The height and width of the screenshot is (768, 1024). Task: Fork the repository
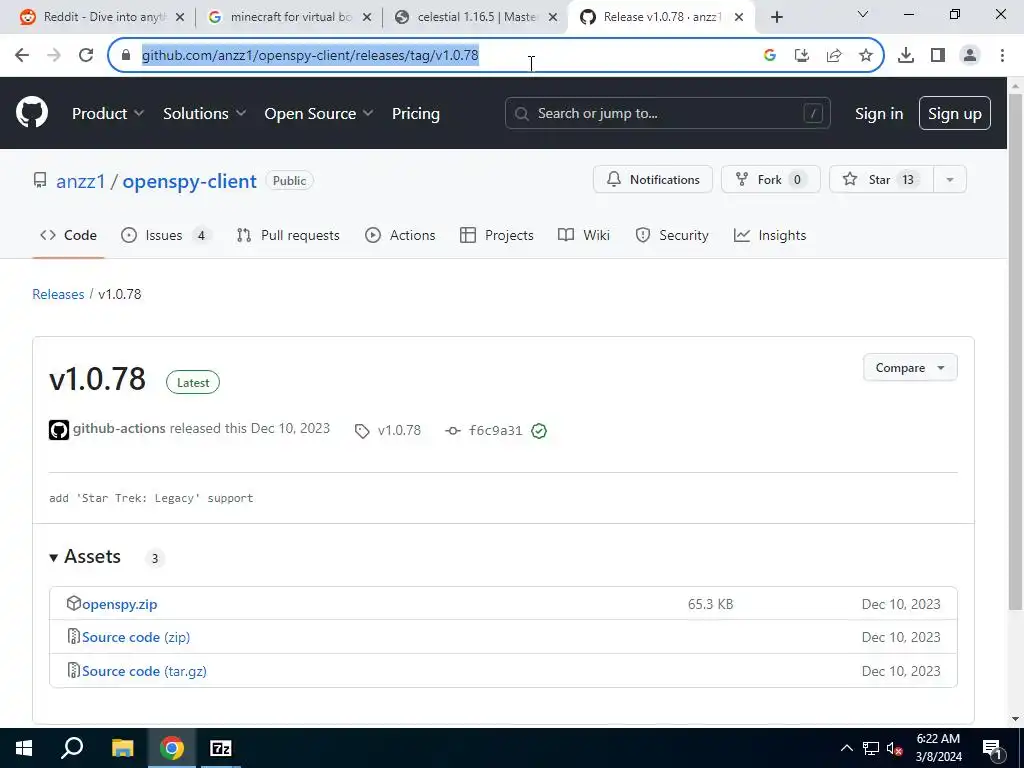[x=771, y=180]
